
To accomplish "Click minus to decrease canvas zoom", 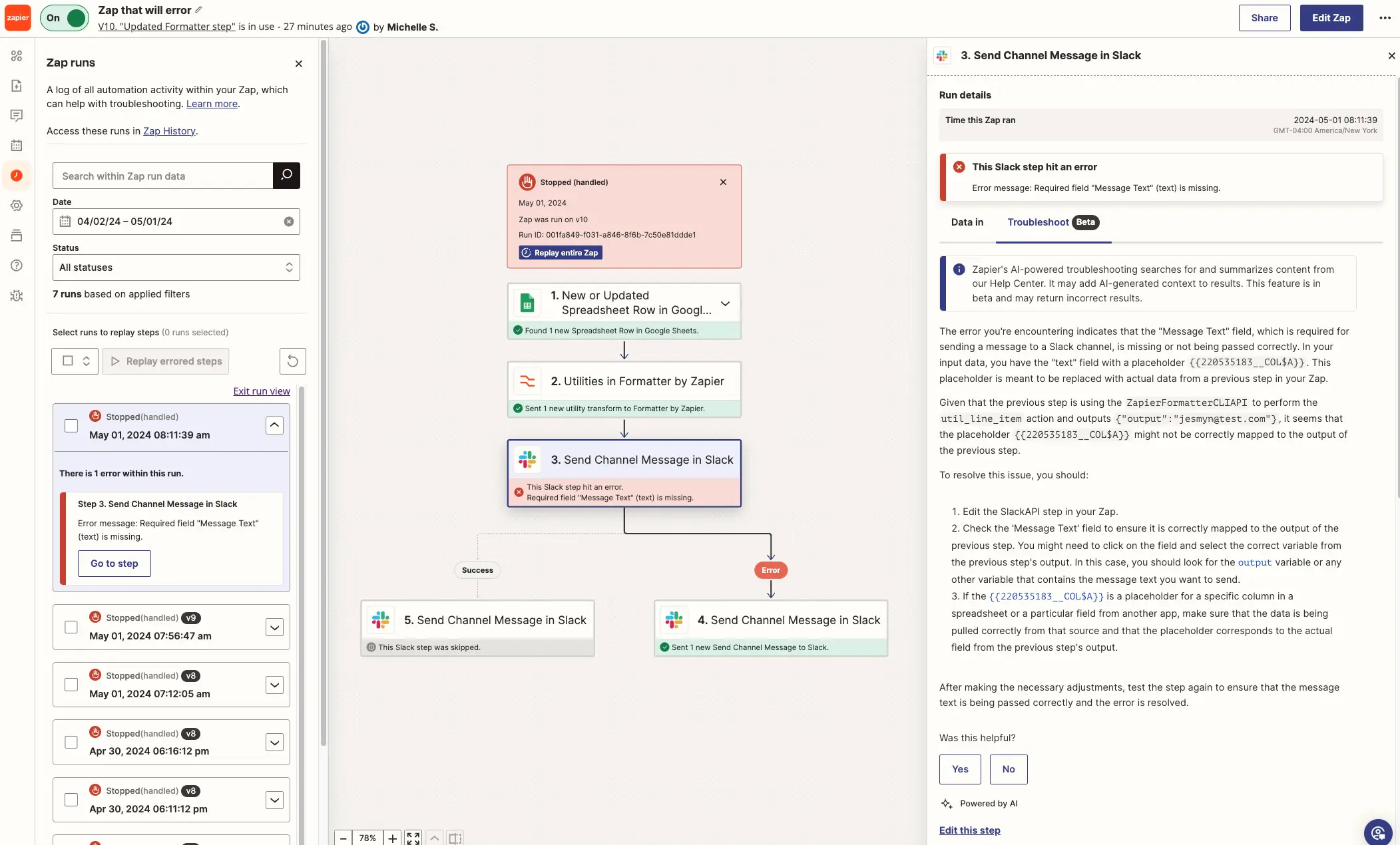I will coord(344,838).
